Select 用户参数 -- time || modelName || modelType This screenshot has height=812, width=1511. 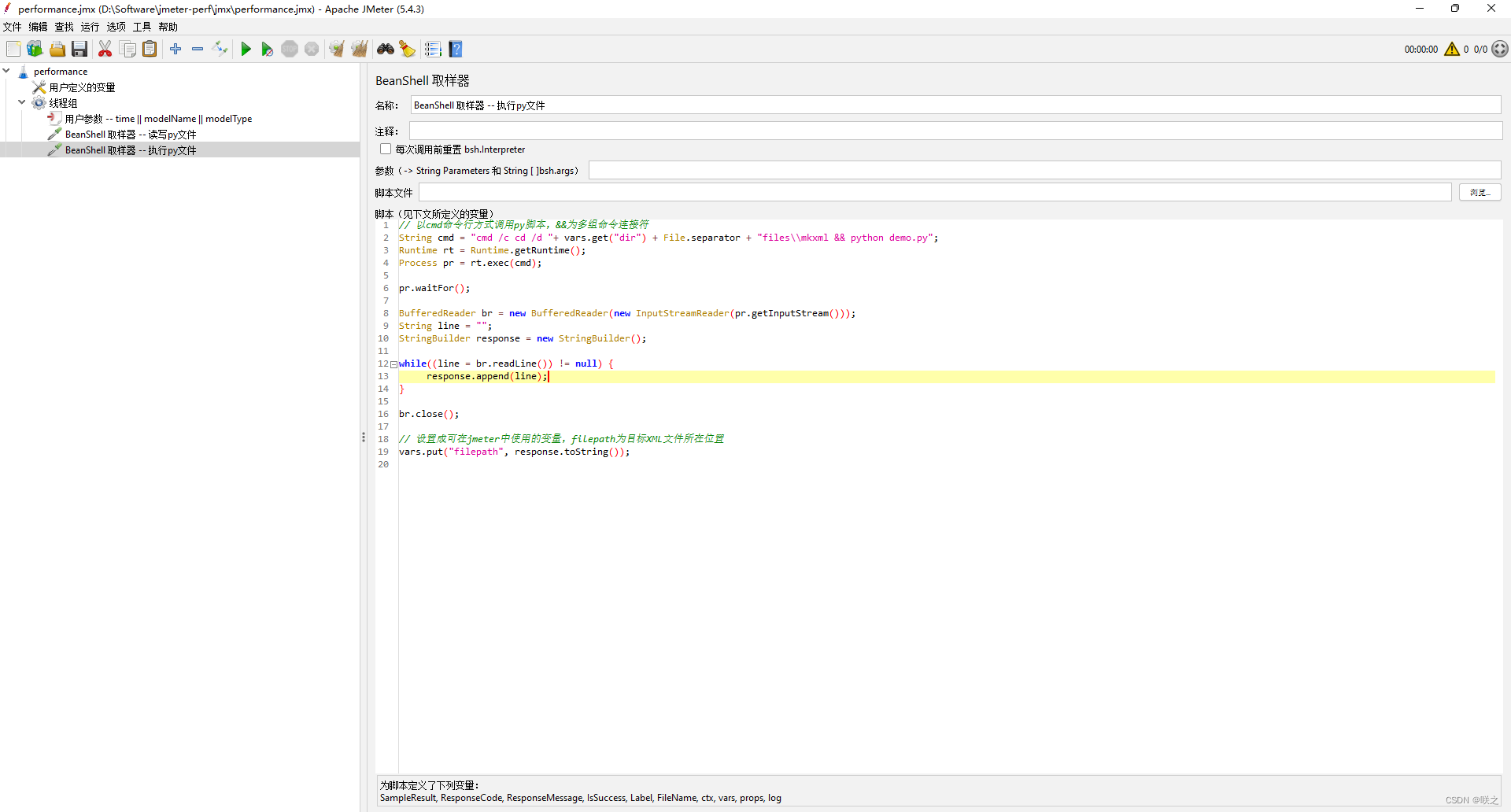(158, 119)
